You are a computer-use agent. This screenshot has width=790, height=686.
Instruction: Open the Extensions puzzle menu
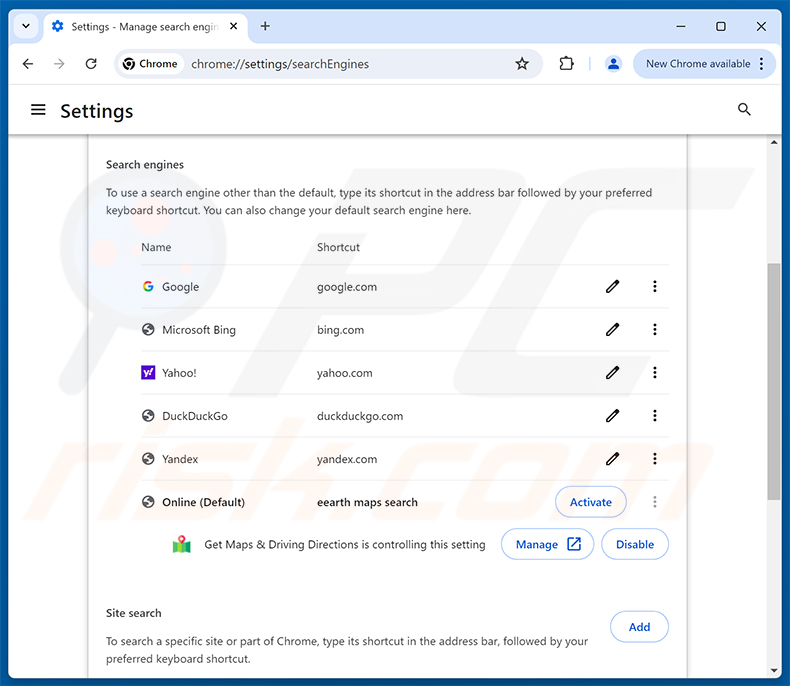[566, 64]
